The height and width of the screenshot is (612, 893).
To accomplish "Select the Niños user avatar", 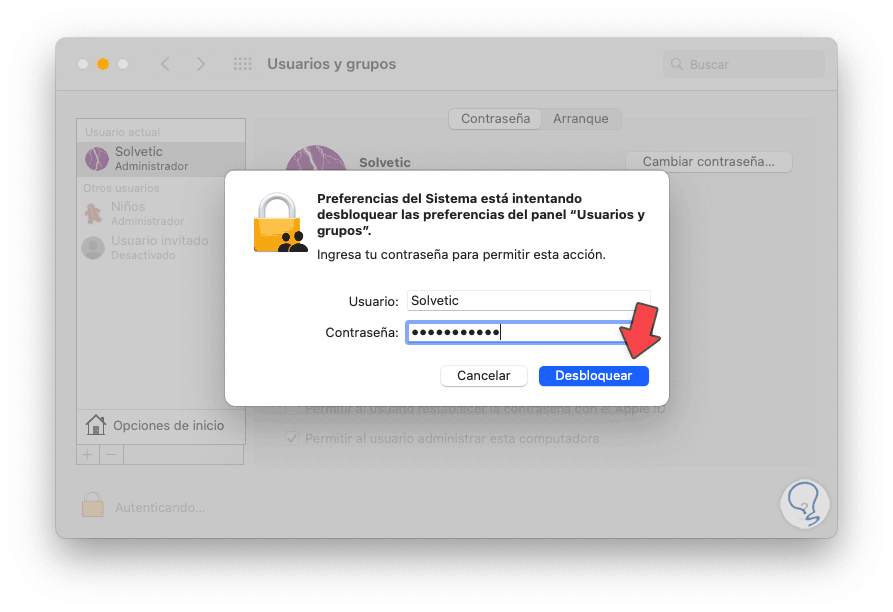I will pyautogui.click(x=93, y=213).
